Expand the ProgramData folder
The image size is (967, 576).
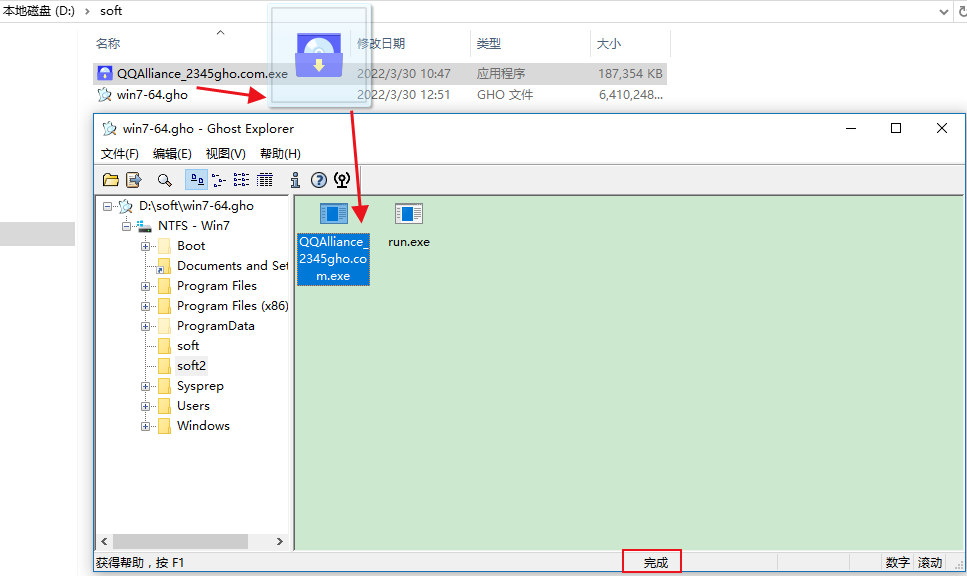pyautogui.click(x=146, y=326)
